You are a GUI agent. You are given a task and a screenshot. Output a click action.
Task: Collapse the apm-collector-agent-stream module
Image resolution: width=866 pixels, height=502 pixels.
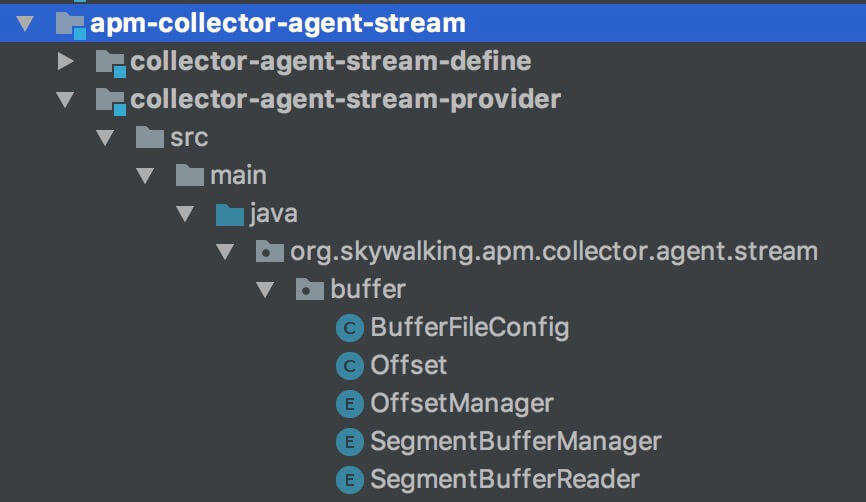pos(25,23)
